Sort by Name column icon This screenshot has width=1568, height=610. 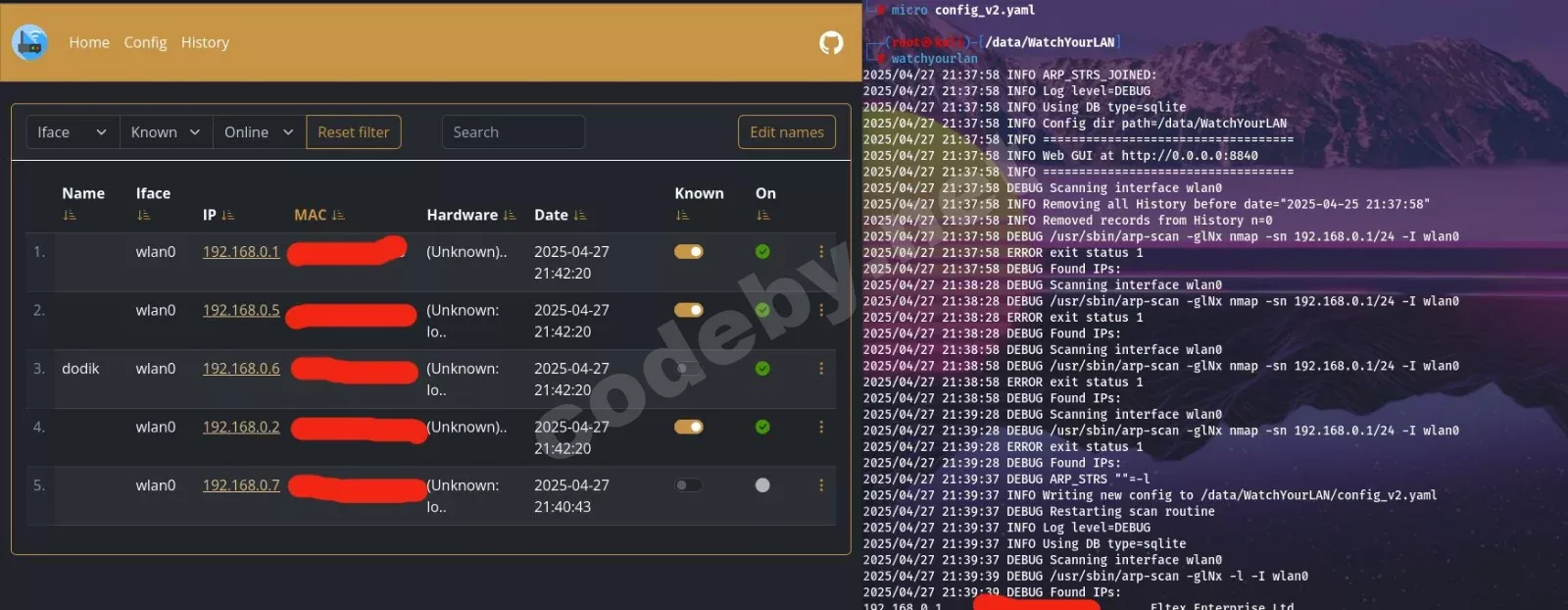[70, 216]
